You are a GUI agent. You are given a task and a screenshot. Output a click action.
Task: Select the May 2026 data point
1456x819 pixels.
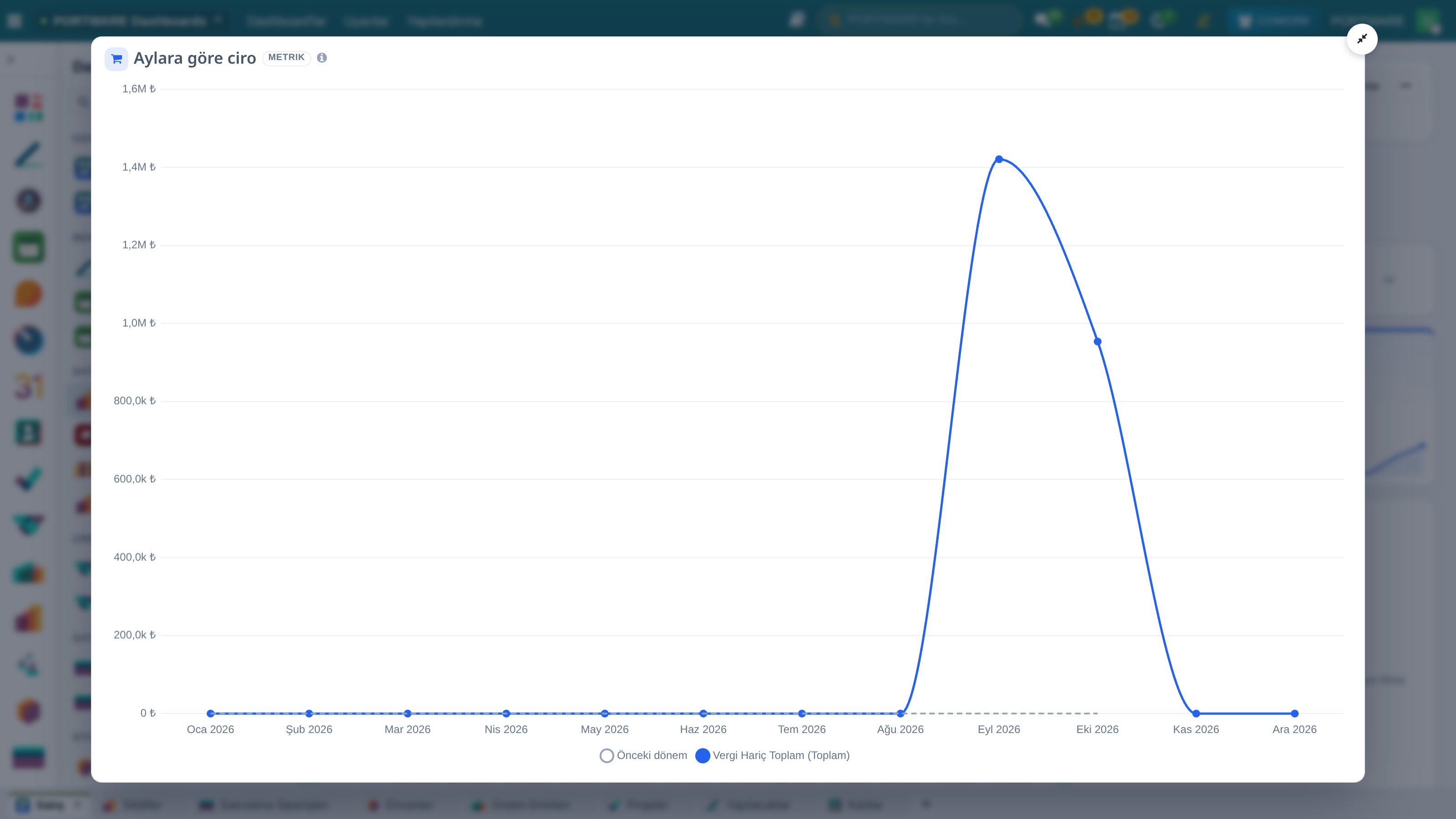tap(605, 713)
